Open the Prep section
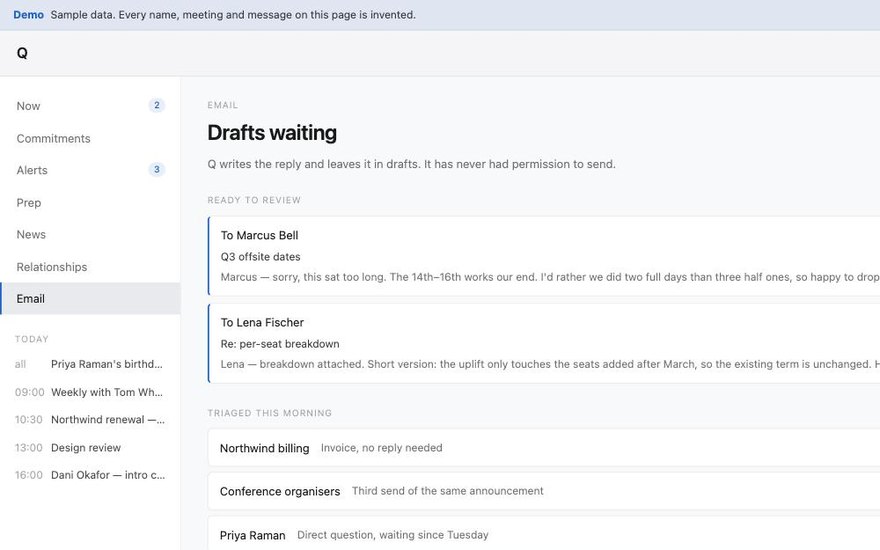880x550 pixels. tap(90, 203)
